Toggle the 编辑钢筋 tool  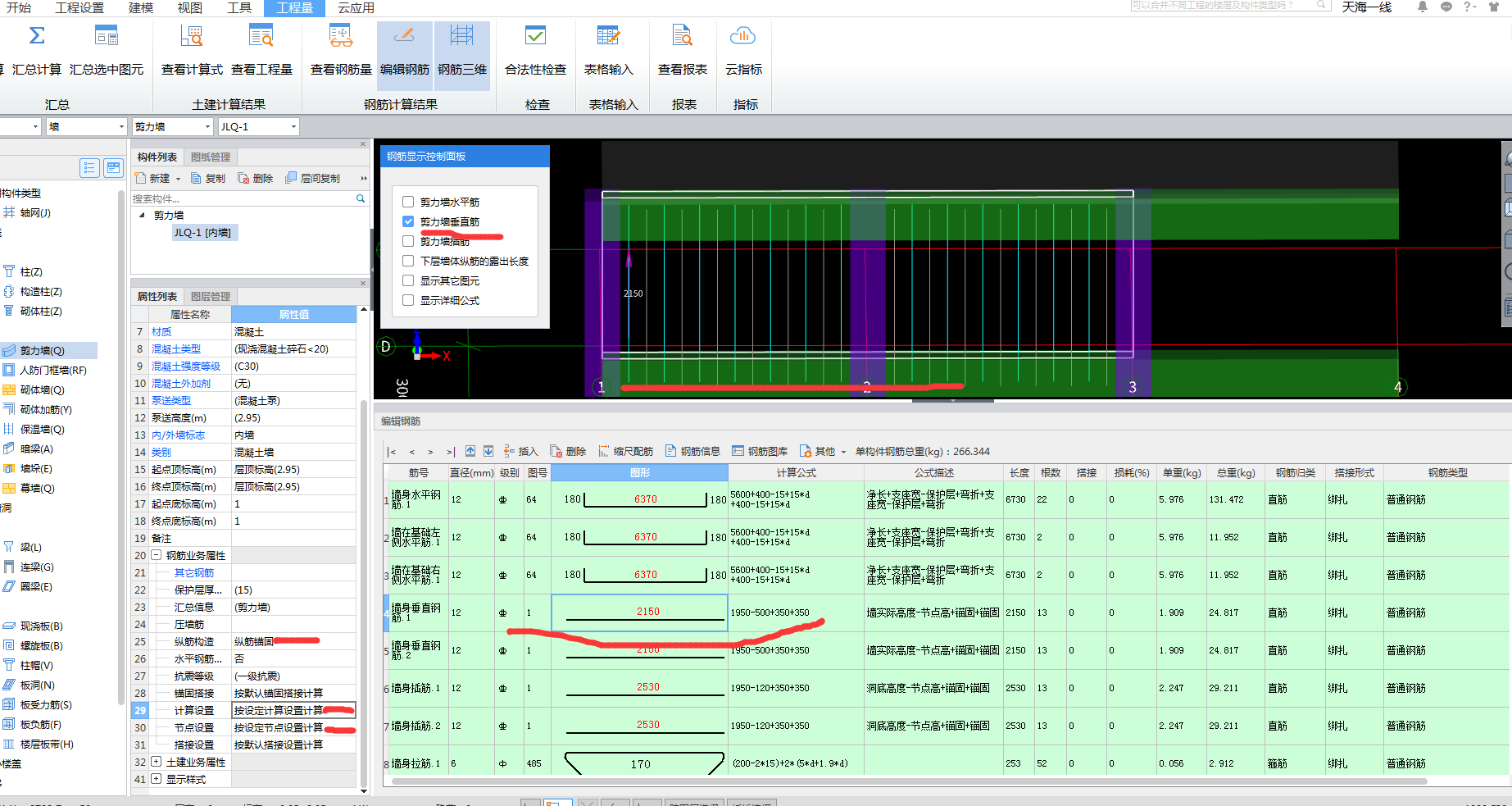[x=405, y=54]
